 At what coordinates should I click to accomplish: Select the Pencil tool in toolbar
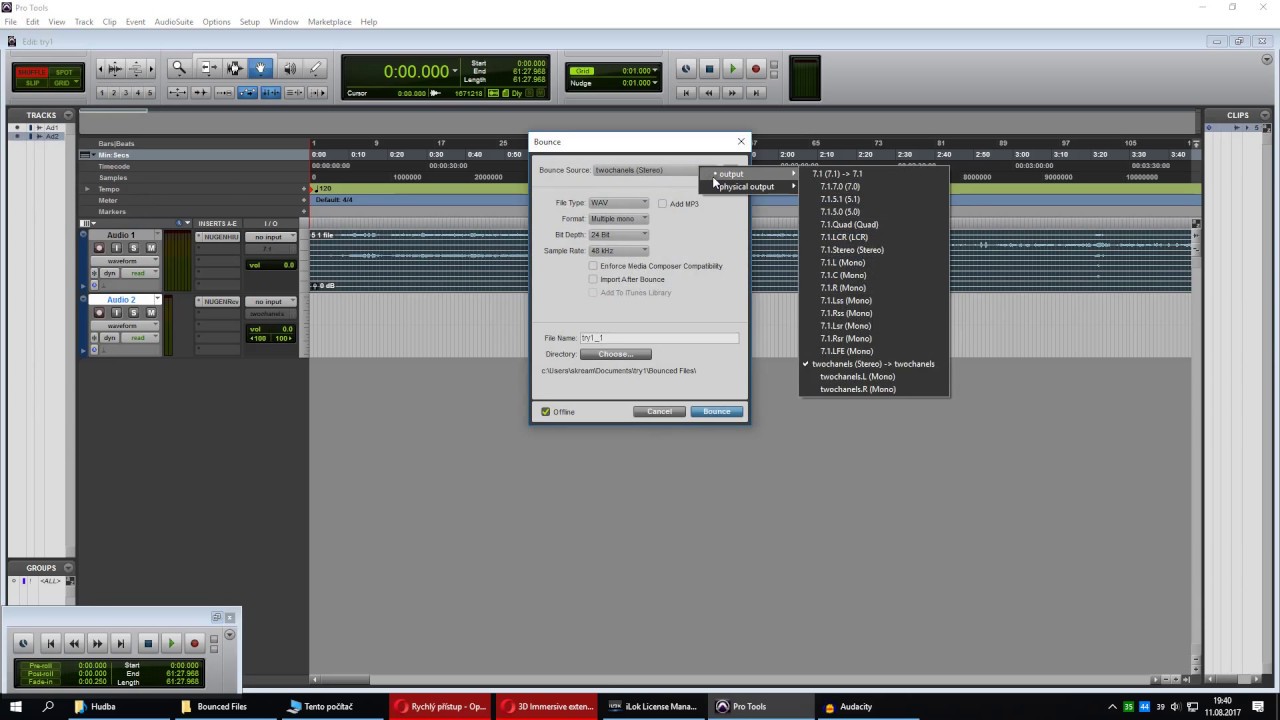pos(315,68)
